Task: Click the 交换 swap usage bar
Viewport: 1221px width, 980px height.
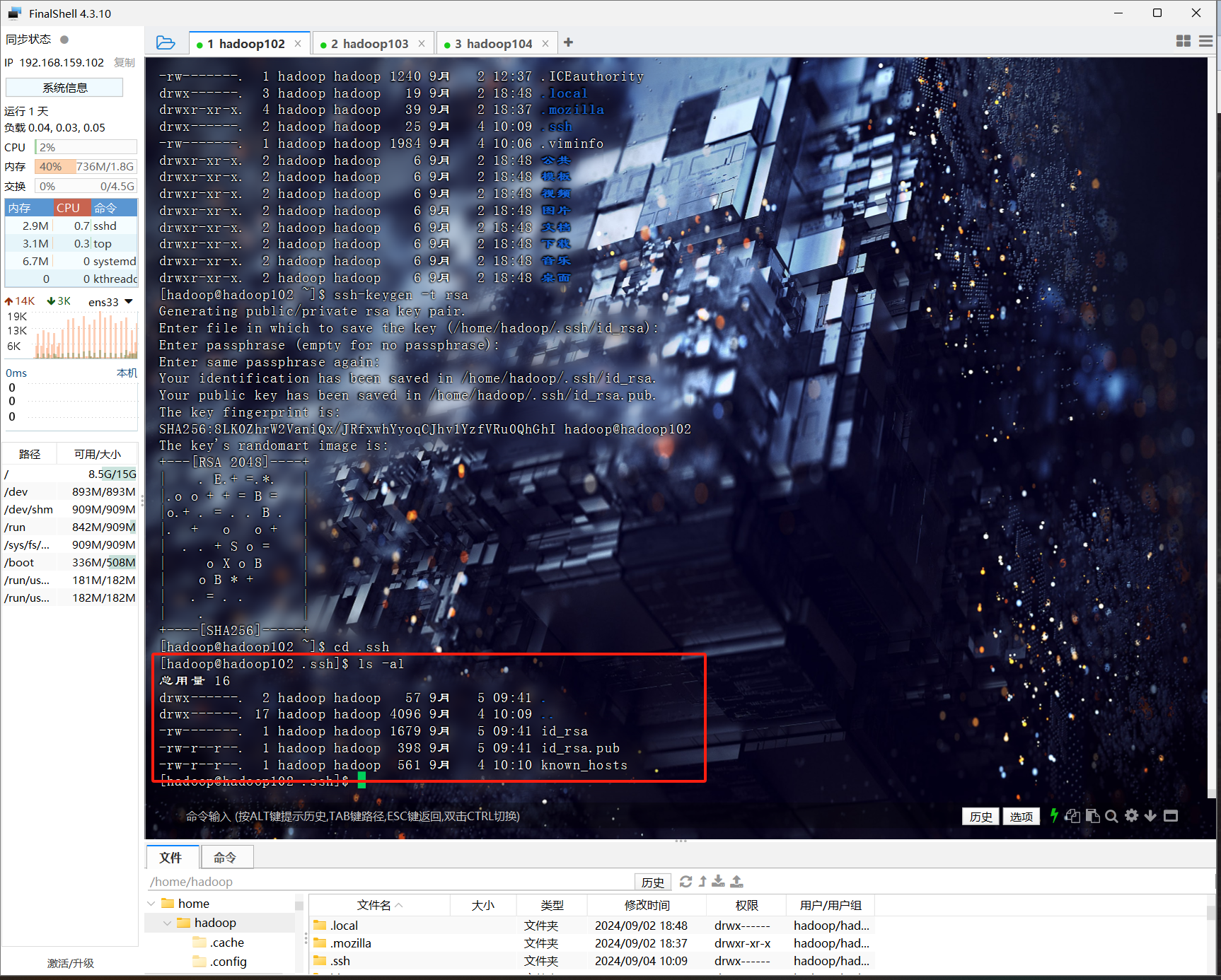Action: coord(86,187)
